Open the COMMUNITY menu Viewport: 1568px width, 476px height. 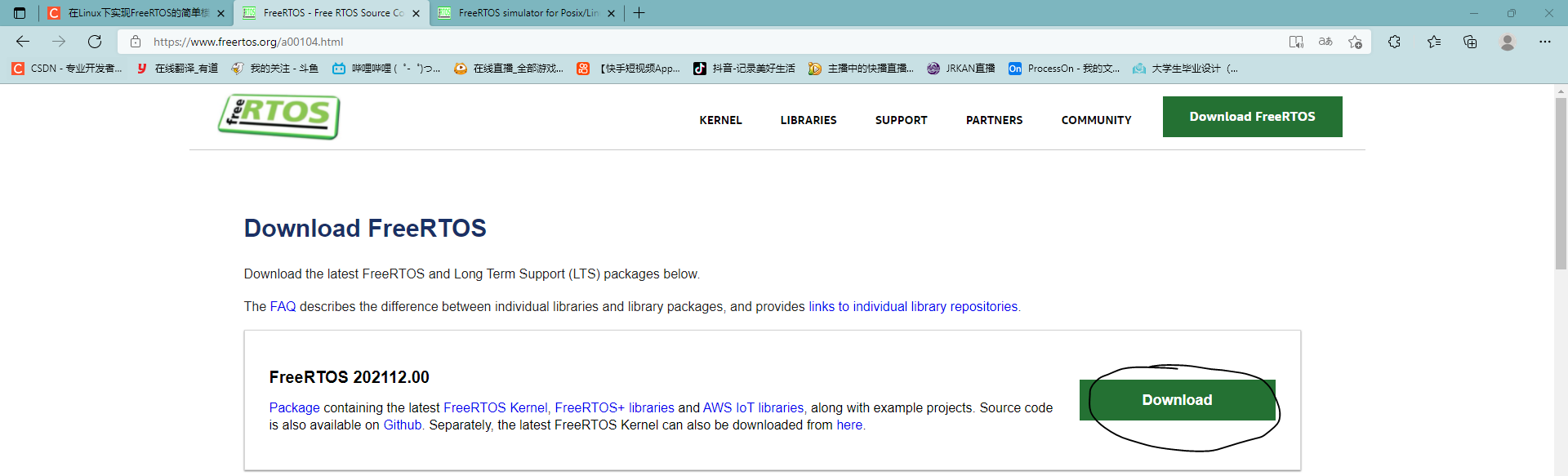tap(1096, 120)
